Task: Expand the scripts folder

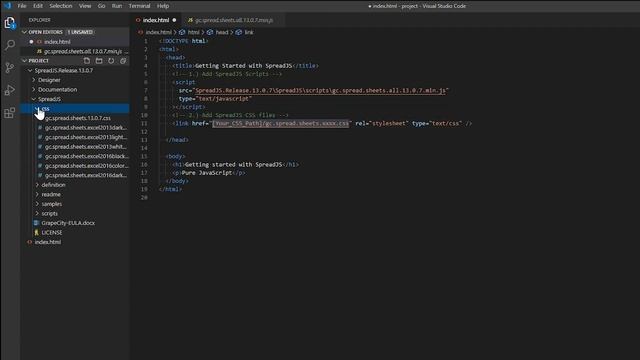Action: (x=37, y=213)
